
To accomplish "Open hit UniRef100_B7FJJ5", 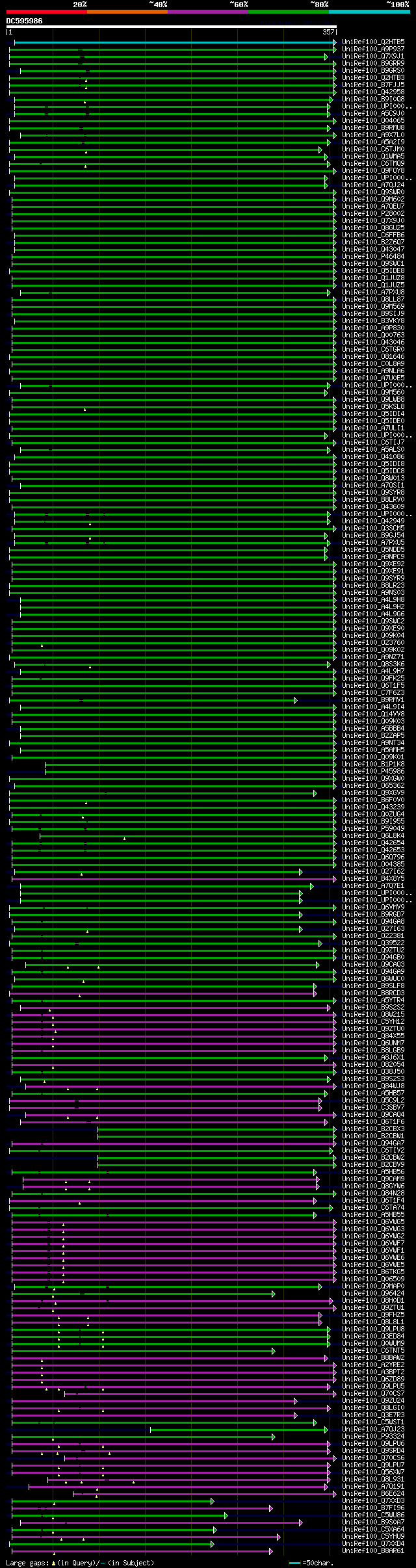I will (x=373, y=85).
